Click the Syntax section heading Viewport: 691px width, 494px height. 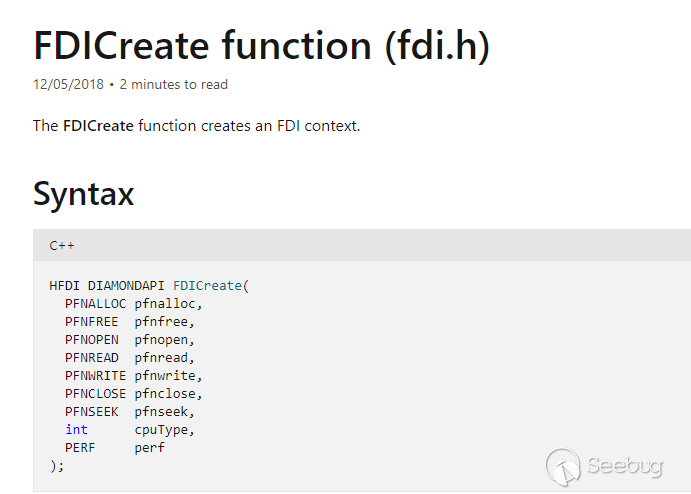84,193
